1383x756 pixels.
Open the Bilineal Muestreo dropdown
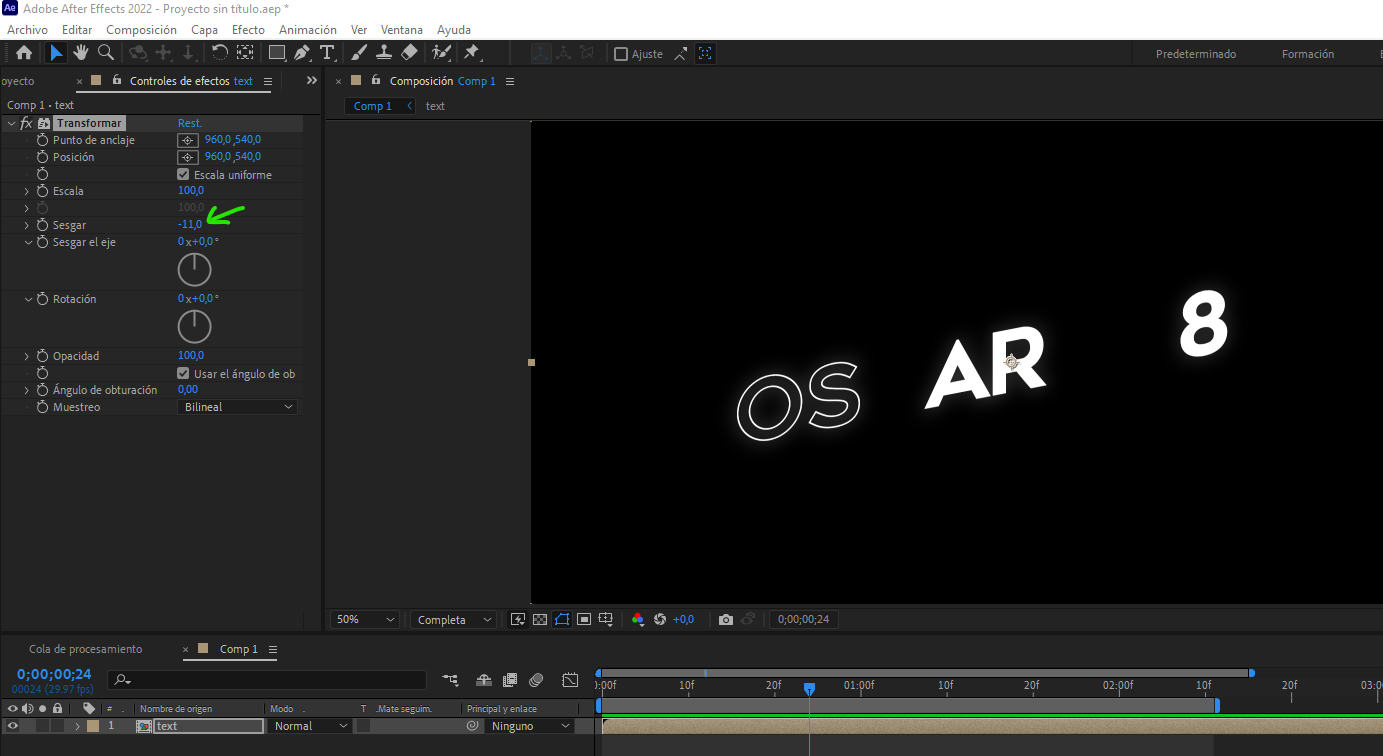[238, 407]
